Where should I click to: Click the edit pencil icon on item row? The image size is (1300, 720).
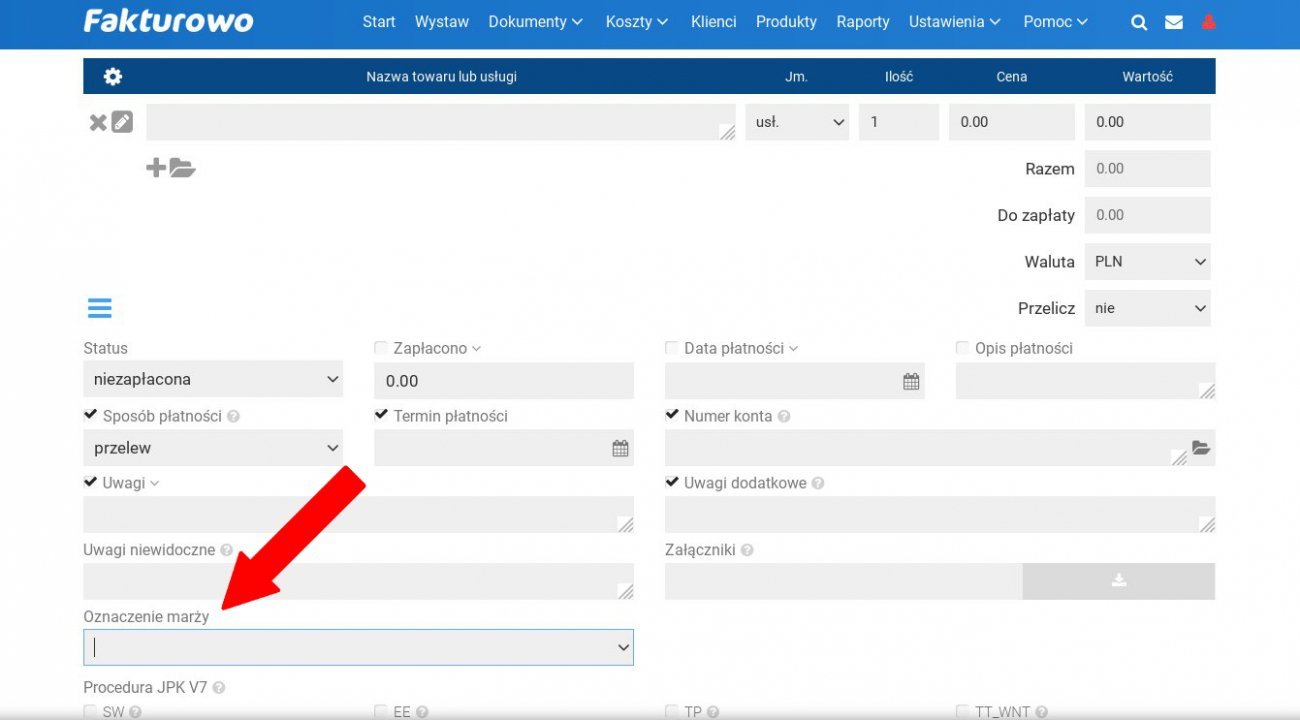coord(122,123)
